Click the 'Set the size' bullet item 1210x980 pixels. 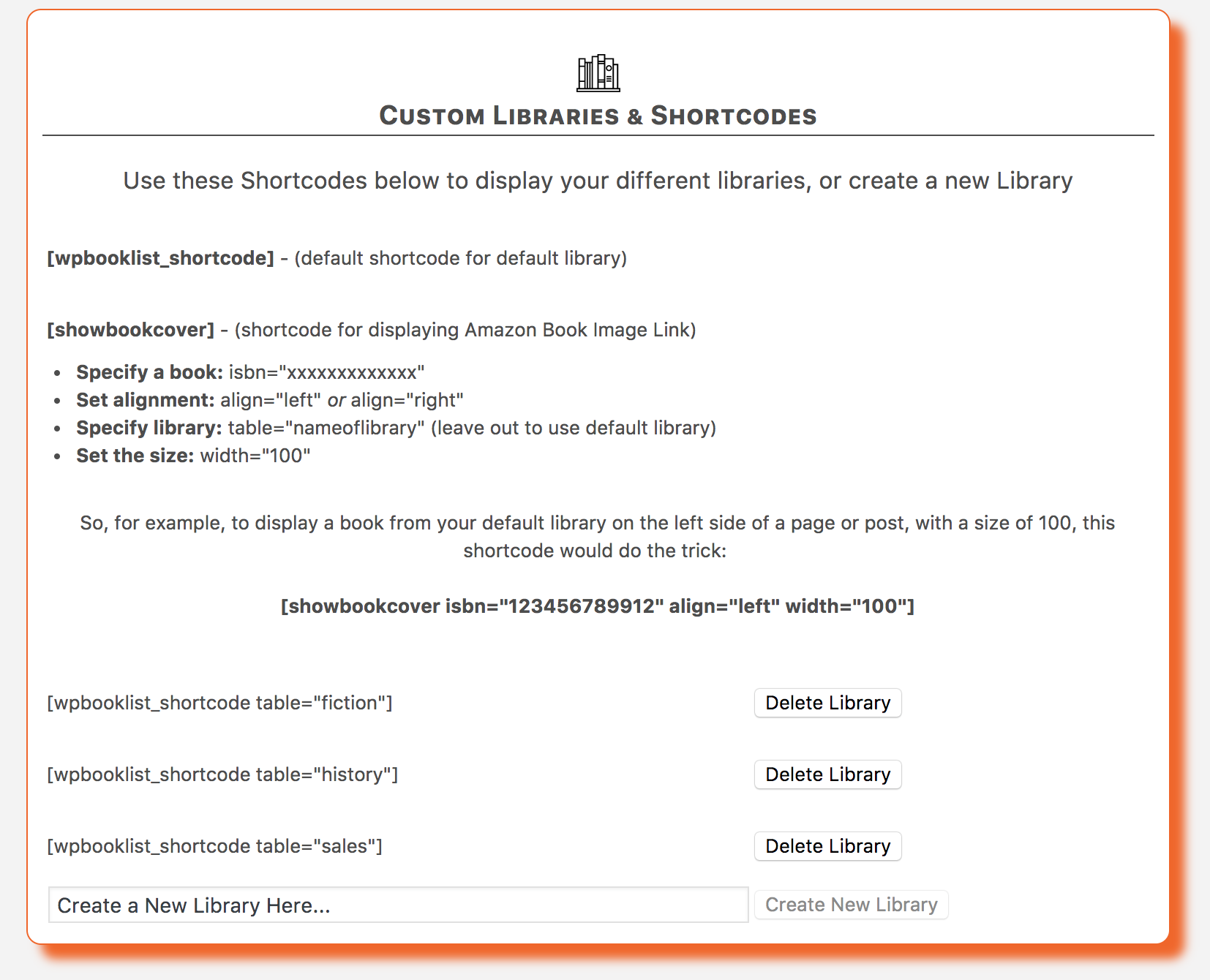pyautogui.click(x=193, y=456)
